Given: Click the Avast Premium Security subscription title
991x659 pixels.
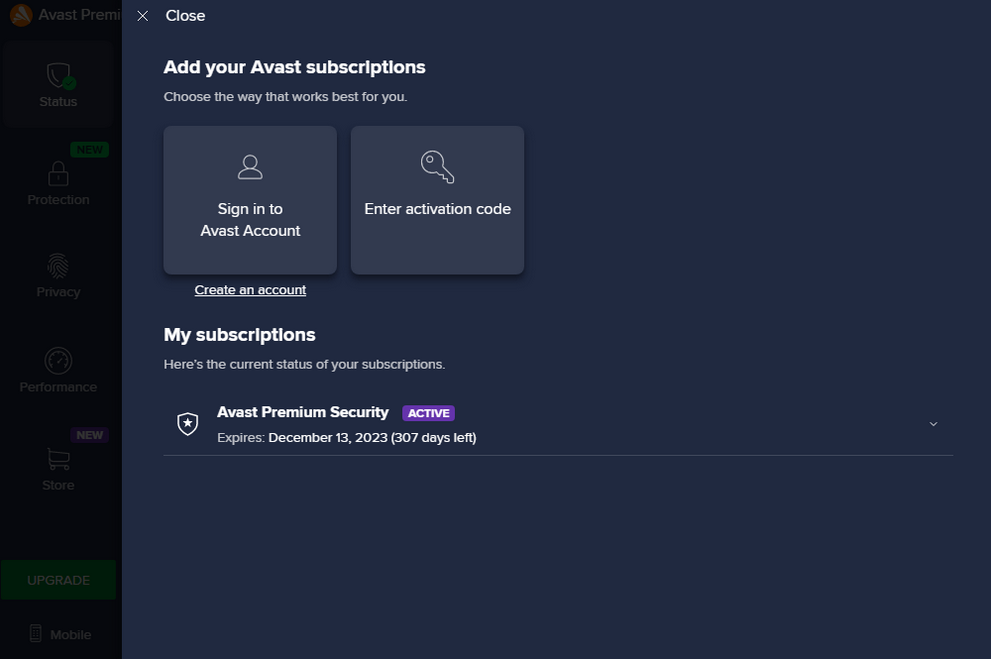Looking at the screenshot, I should 303,412.
